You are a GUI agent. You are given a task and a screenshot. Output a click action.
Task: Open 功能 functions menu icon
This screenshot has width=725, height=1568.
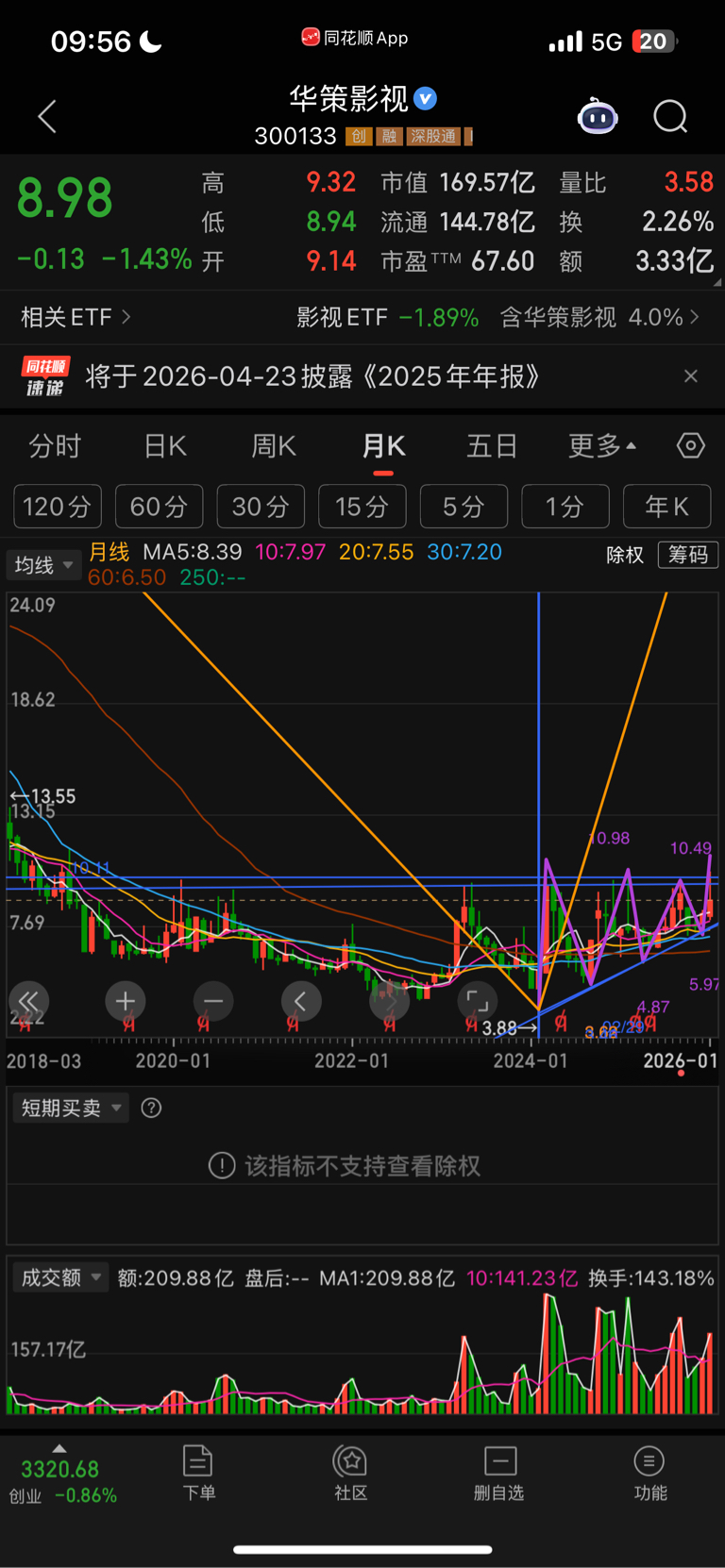coord(649,1473)
